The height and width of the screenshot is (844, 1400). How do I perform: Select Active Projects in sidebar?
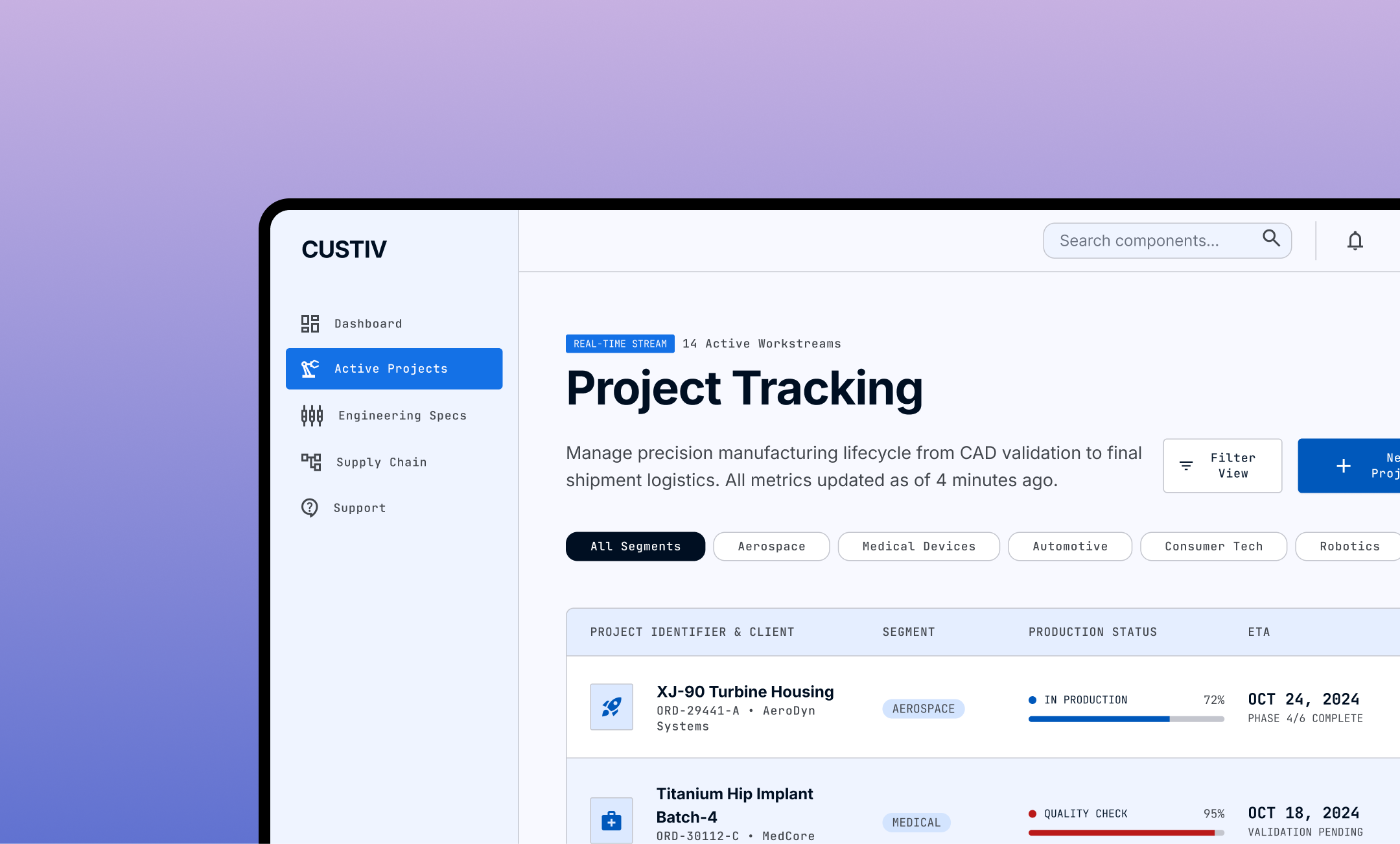[394, 369]
